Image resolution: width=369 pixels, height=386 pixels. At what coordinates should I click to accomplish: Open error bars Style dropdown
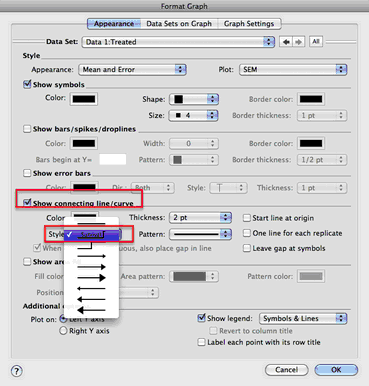click(x=228, y=188)
